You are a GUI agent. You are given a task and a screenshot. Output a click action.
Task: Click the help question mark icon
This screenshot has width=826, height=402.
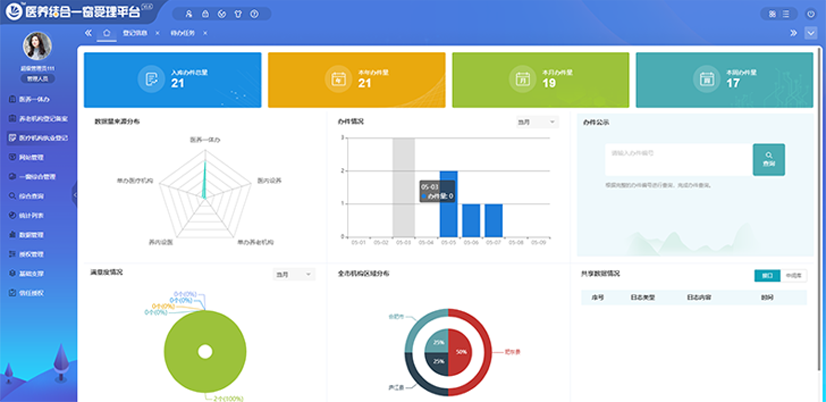click(x=253, y=14)
